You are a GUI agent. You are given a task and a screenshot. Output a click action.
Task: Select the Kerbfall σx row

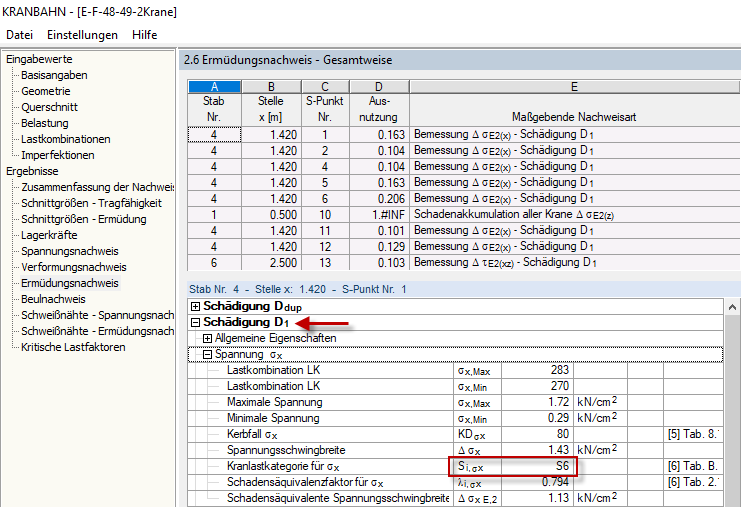click(455, 434)
